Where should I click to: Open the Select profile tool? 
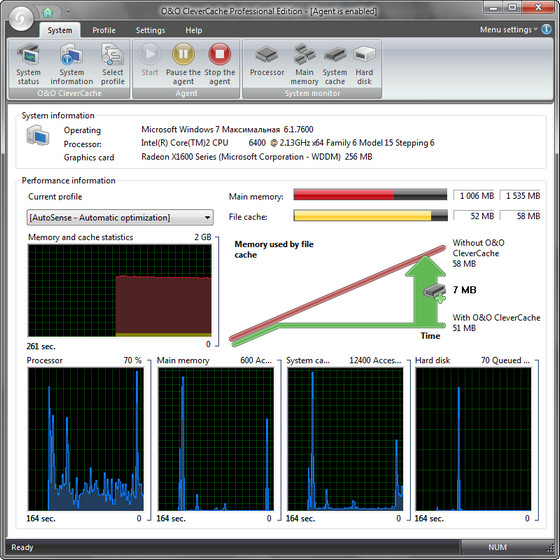(x=112, y=64)
